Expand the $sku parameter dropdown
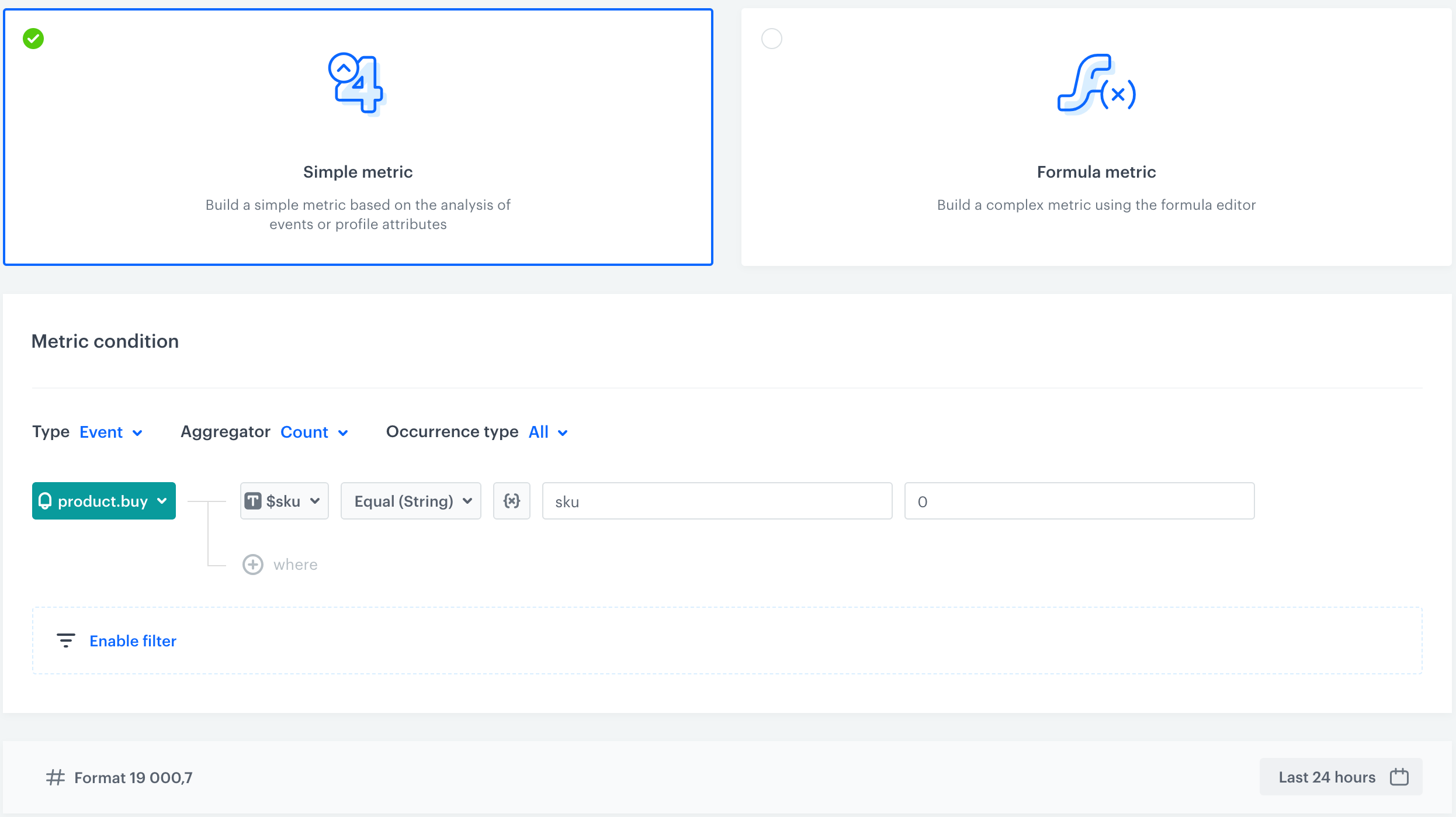This screenshot has width=1456, height=817. [284, 501]
